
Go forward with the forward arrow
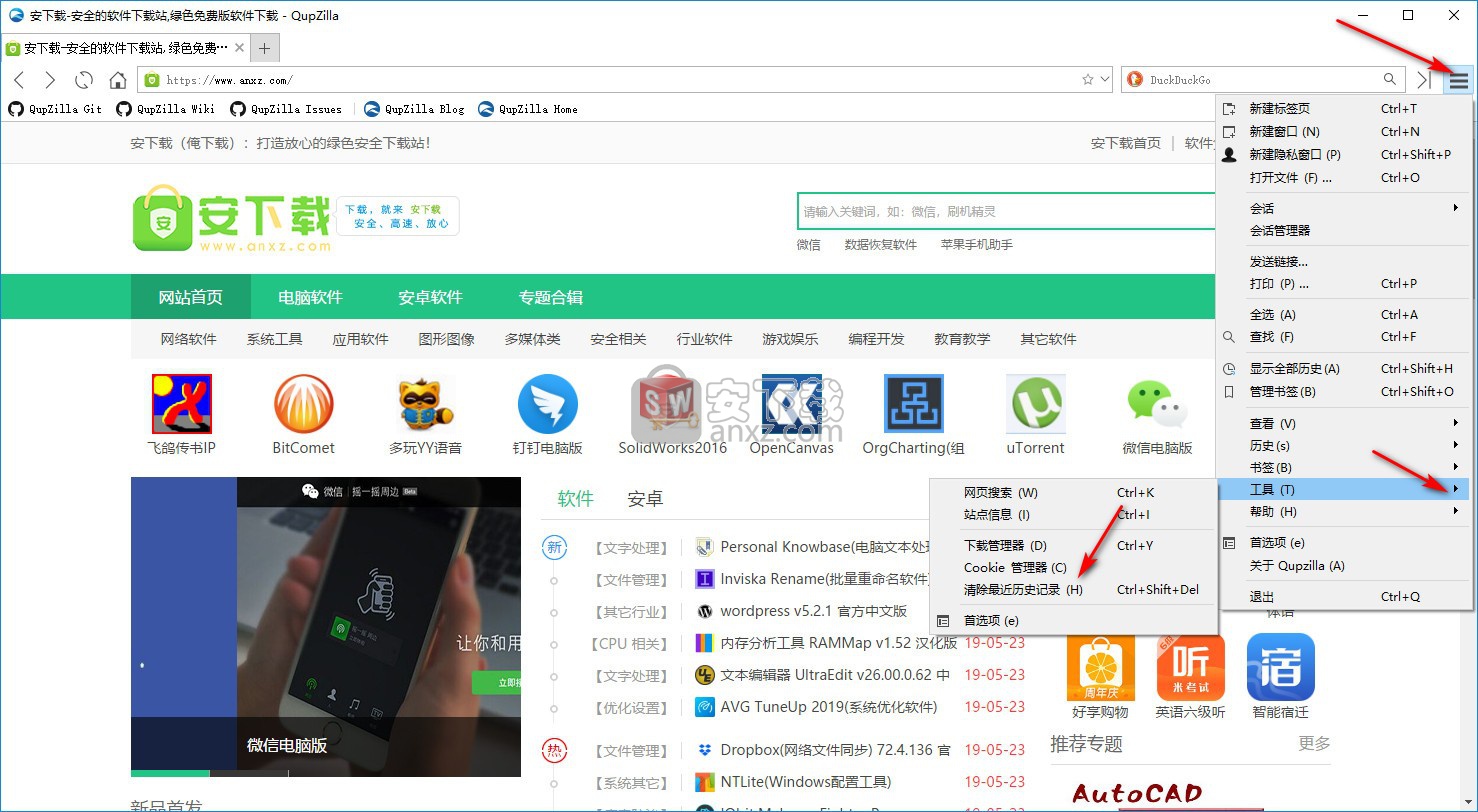[50, 80]
